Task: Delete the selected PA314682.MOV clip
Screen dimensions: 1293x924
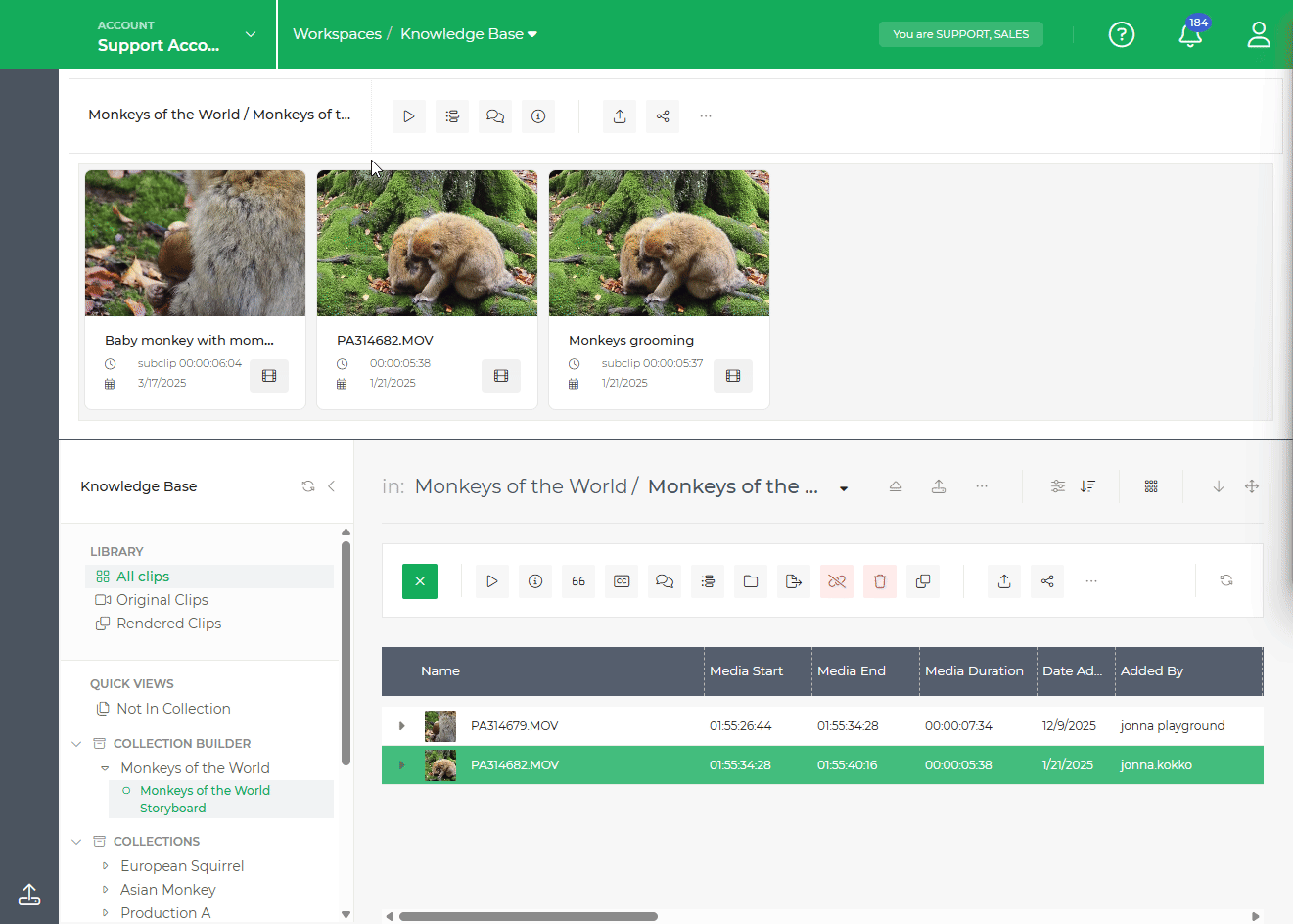Action: point(879,580)
